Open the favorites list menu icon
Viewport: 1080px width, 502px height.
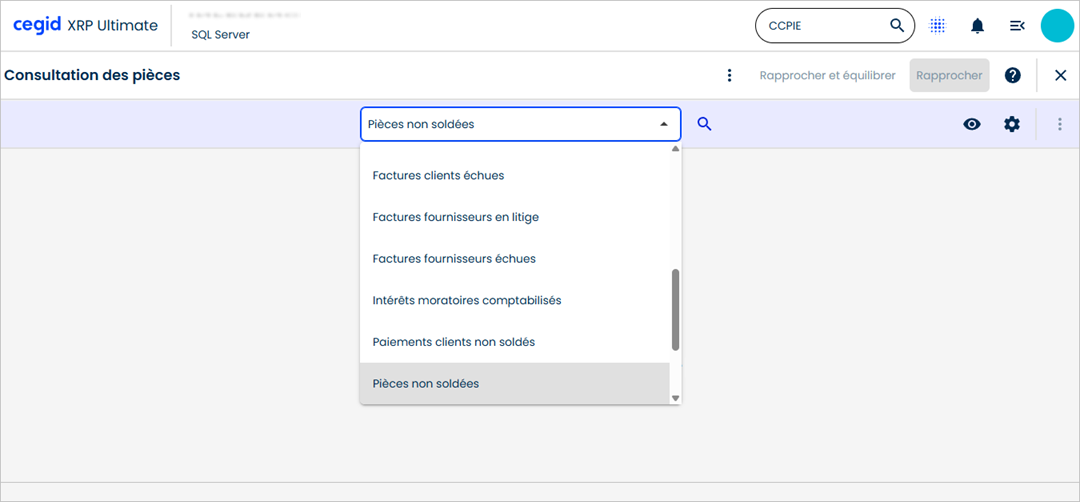(1017, 26)
